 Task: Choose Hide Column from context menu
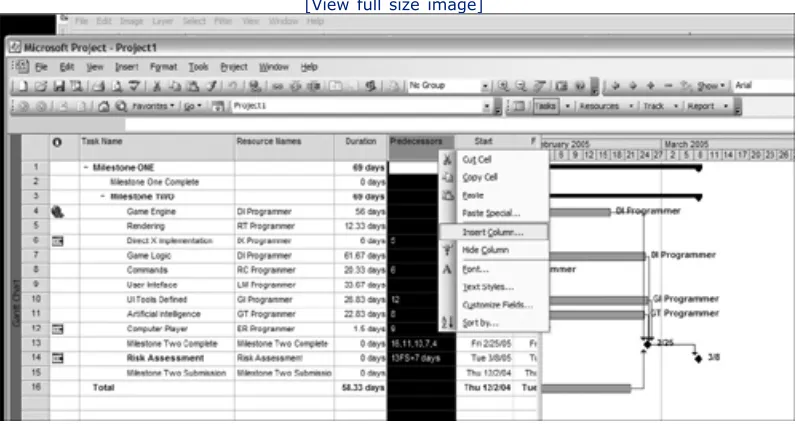tap(493, 250)
